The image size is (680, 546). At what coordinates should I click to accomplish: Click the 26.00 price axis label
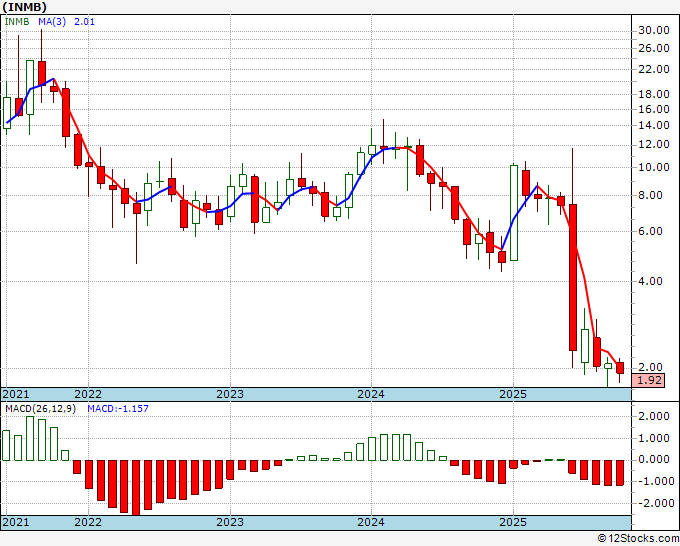pyautogui.click(x=654, y=48)
